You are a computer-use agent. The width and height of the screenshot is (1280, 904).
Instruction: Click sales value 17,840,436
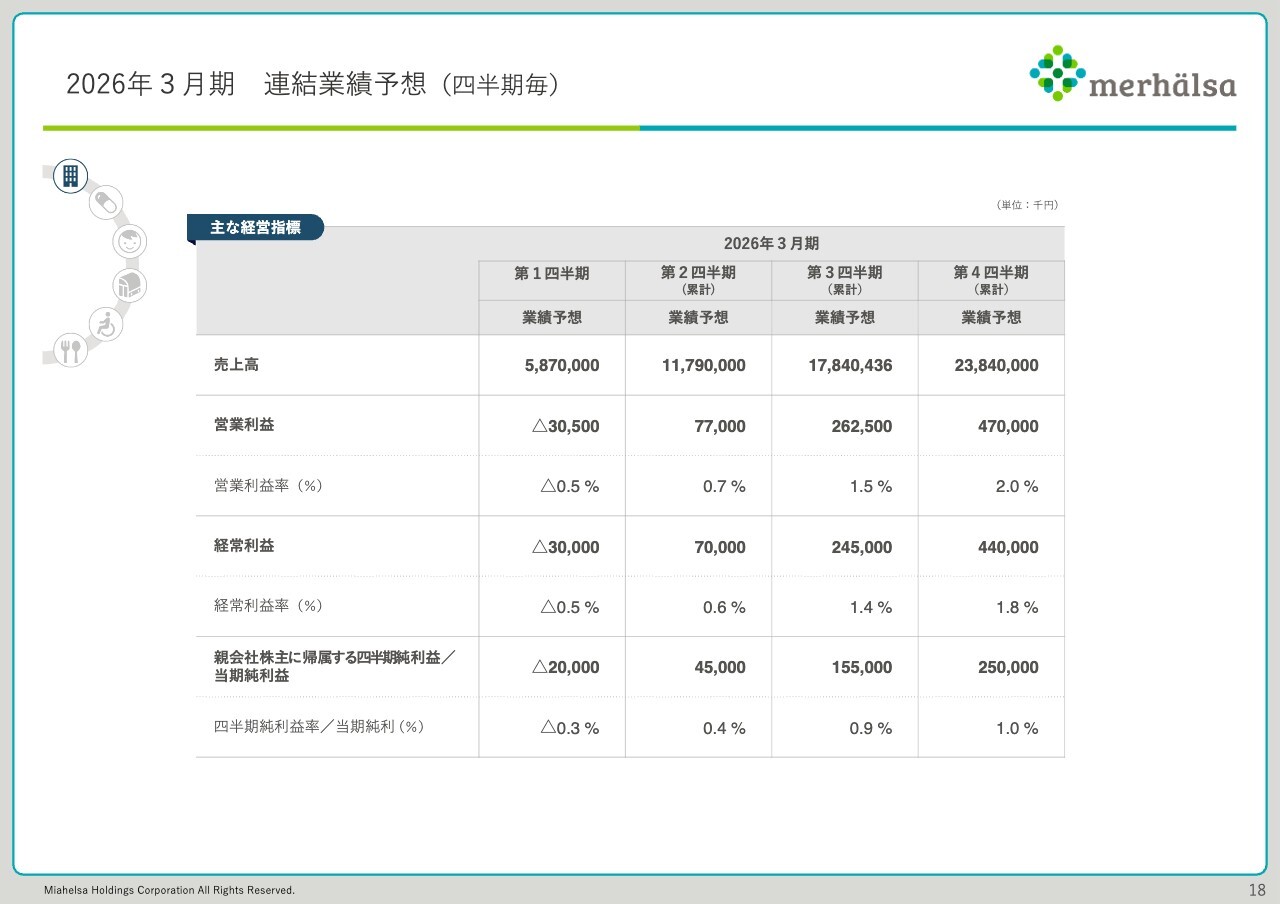pos(850,366)
